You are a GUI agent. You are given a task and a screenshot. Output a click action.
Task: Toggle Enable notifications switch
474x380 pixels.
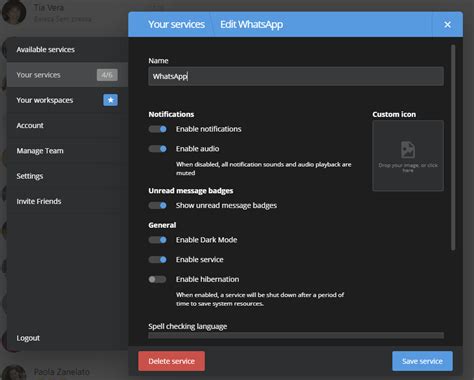pyautogui.click(x=158, y=129)
